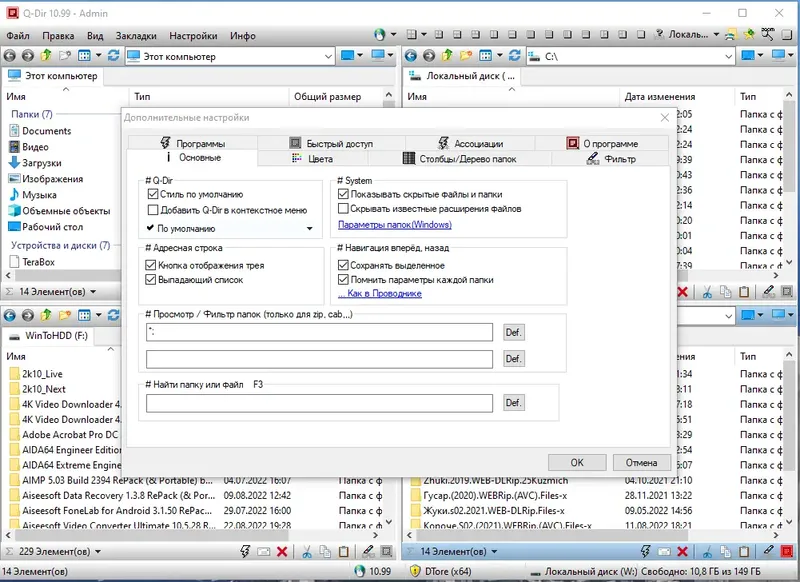Image resolution: width=800 pixels, height=582 pixels.
Task: Click the globe language icon in the menu bar
Action: point(380,35)
